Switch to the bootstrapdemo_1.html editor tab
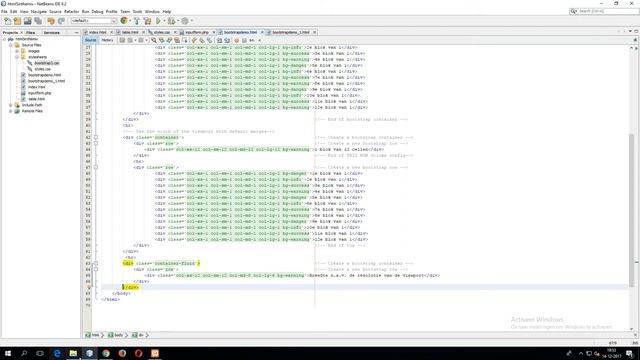The image size is (640, 360). coord(291,32)
